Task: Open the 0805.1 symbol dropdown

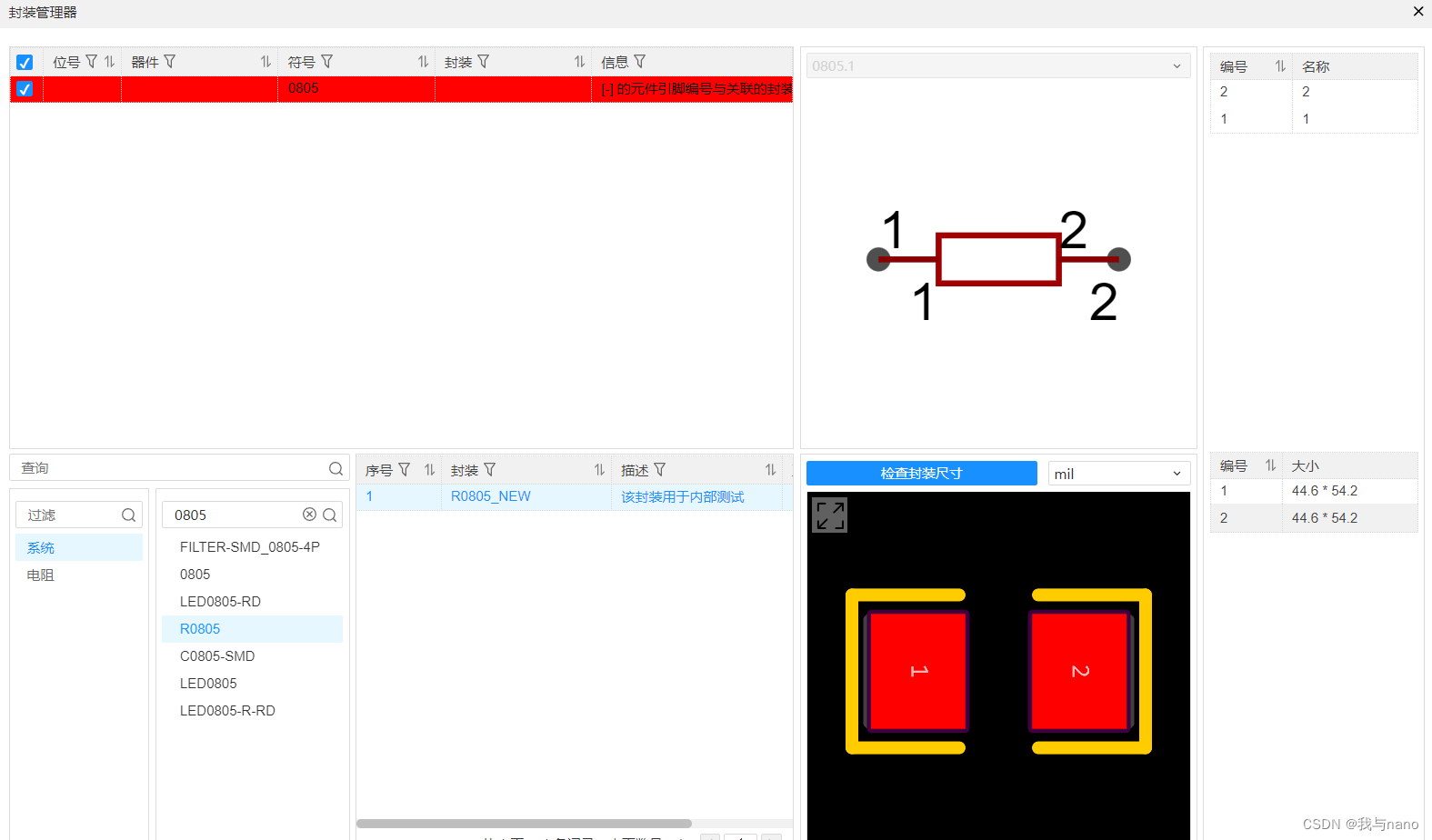Action: tap(998, 65)
